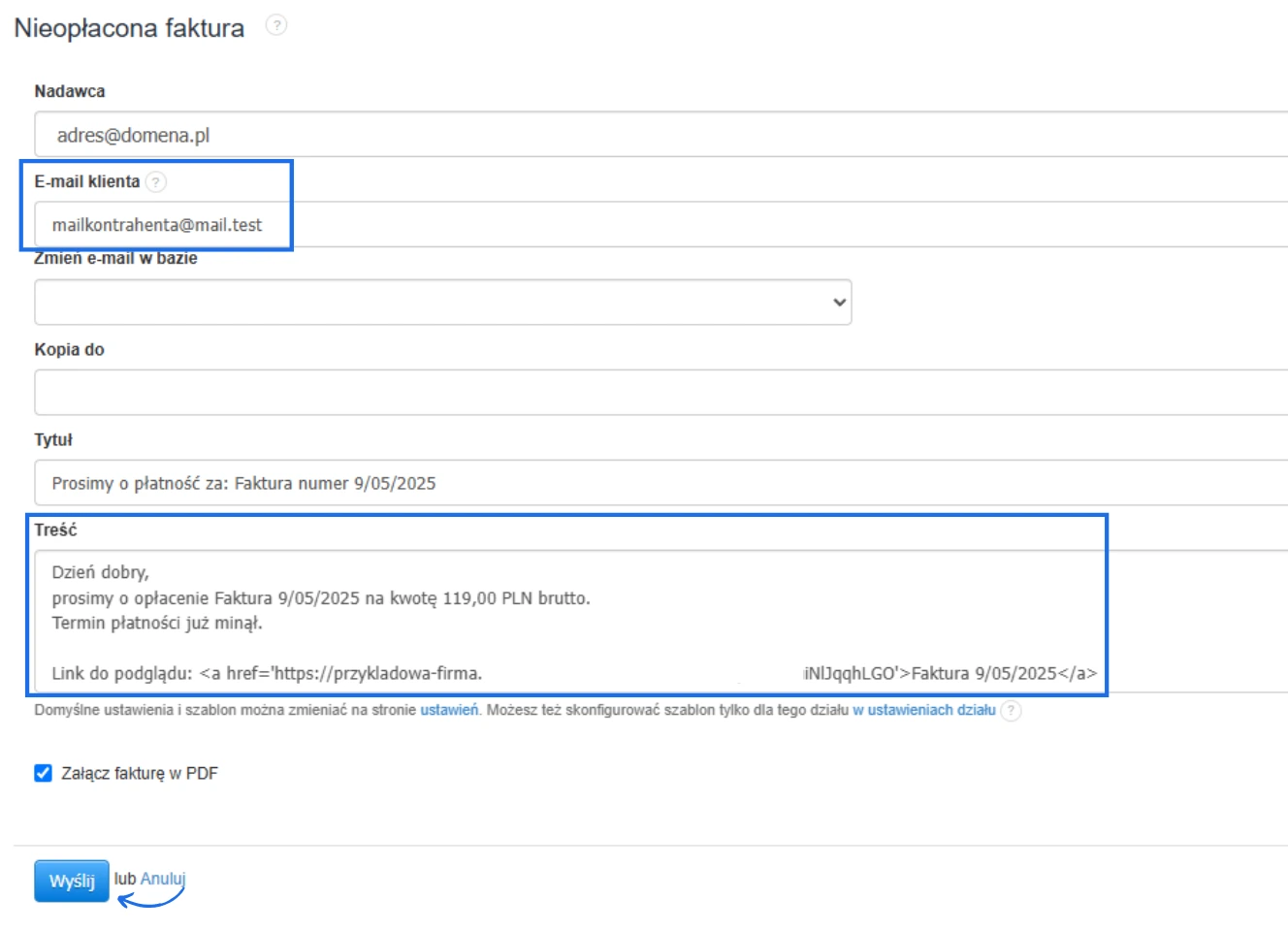
Task: Click the Treść field label
Action: click(x=55, y=530)
